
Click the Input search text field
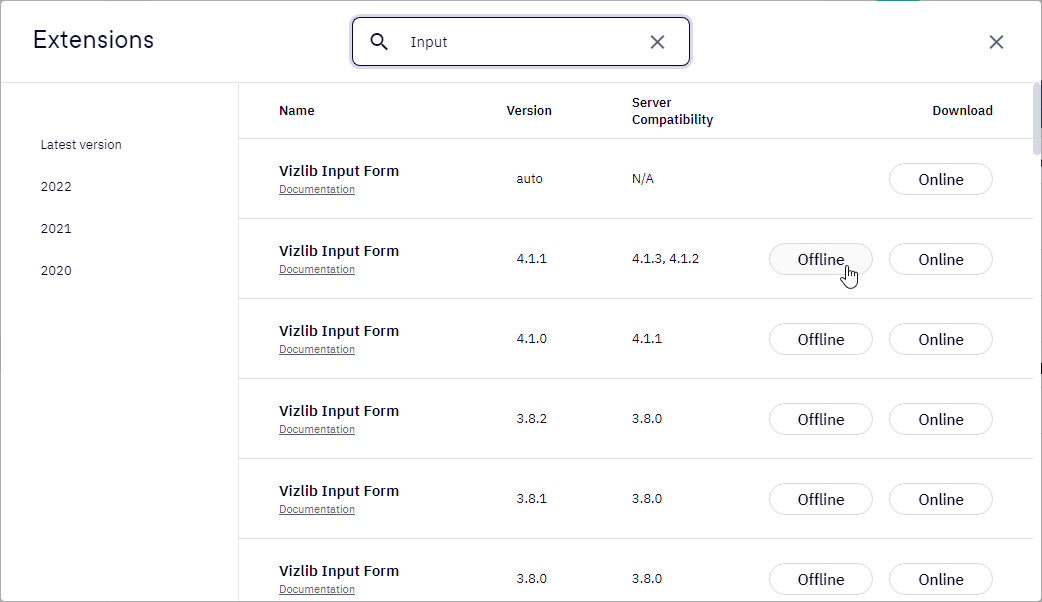pyautogui.click(x=521, y=42)
